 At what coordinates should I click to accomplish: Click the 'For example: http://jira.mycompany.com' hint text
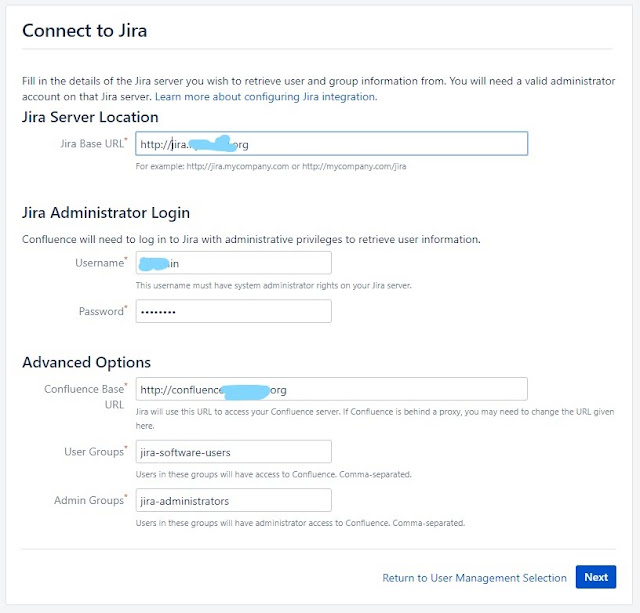tap(271, 167)
